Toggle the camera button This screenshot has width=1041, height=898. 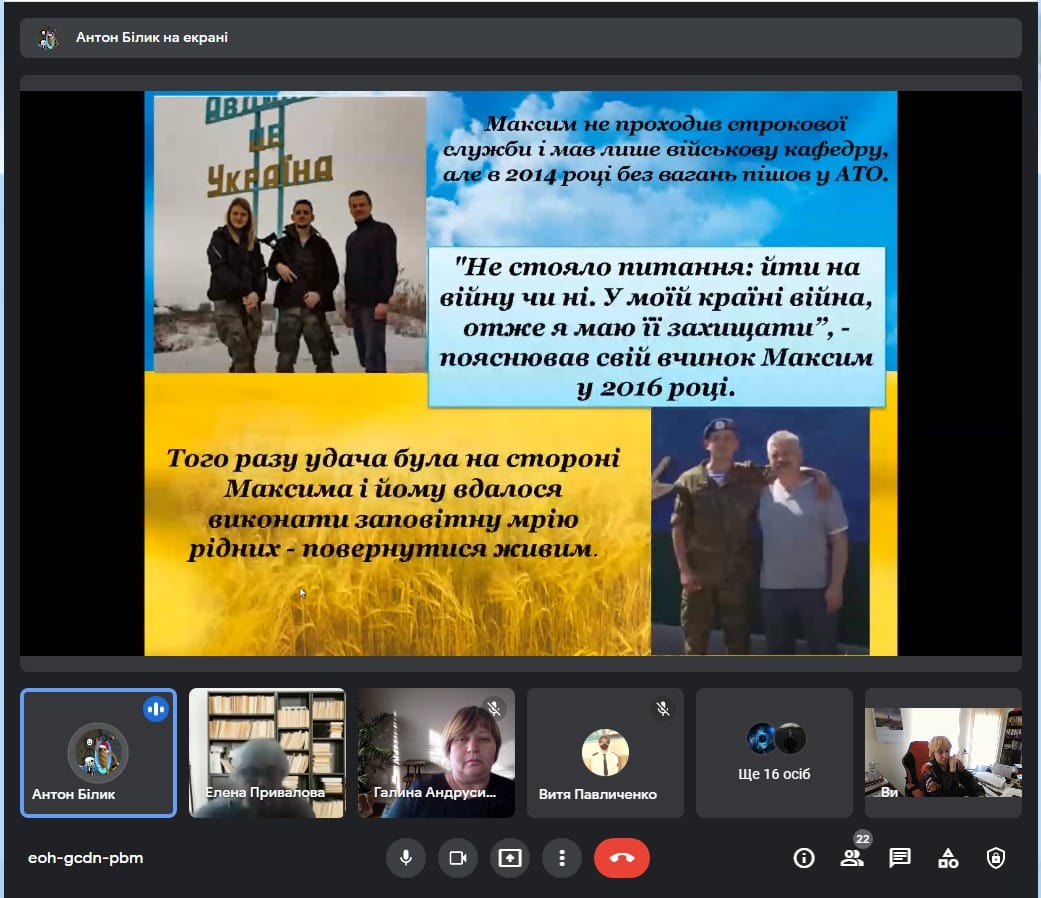(458, 858)
